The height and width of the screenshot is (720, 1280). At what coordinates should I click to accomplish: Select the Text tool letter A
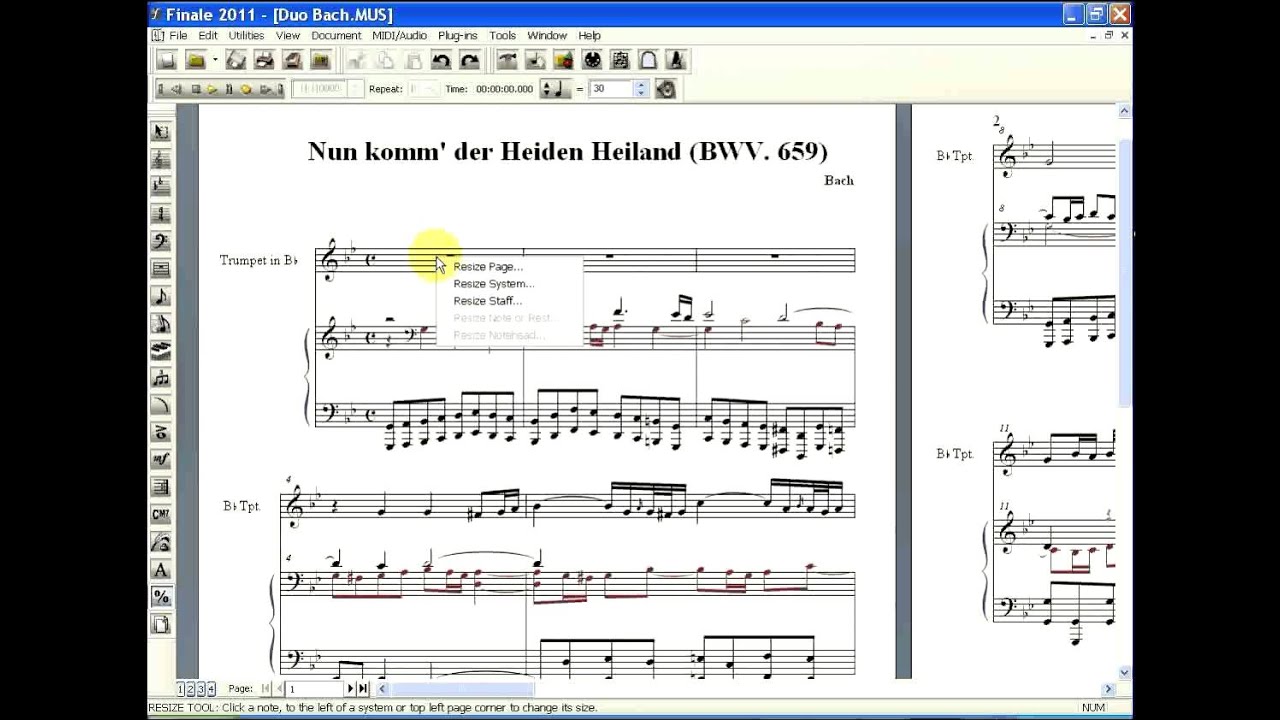[160, 569]
